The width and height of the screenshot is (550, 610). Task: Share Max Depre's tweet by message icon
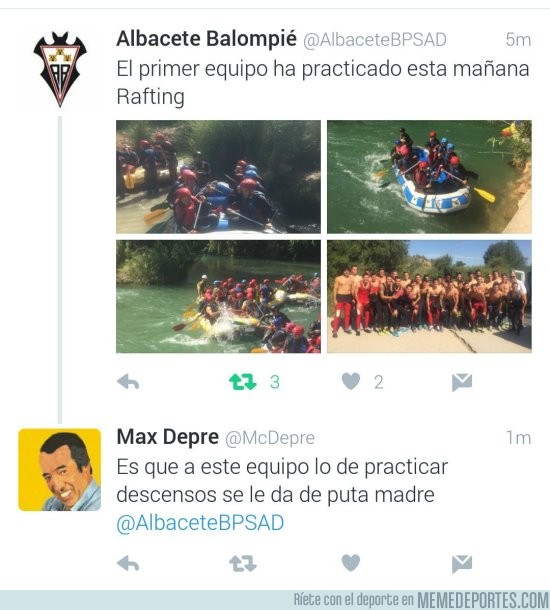[462, 564]
